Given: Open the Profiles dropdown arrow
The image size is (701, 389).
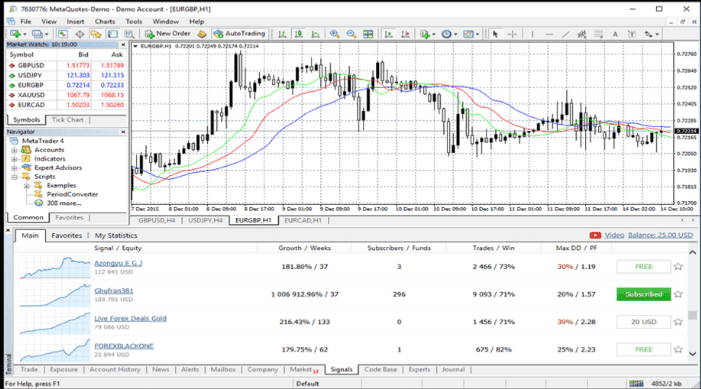Looking at the screenshot, I should pos(46,34).
